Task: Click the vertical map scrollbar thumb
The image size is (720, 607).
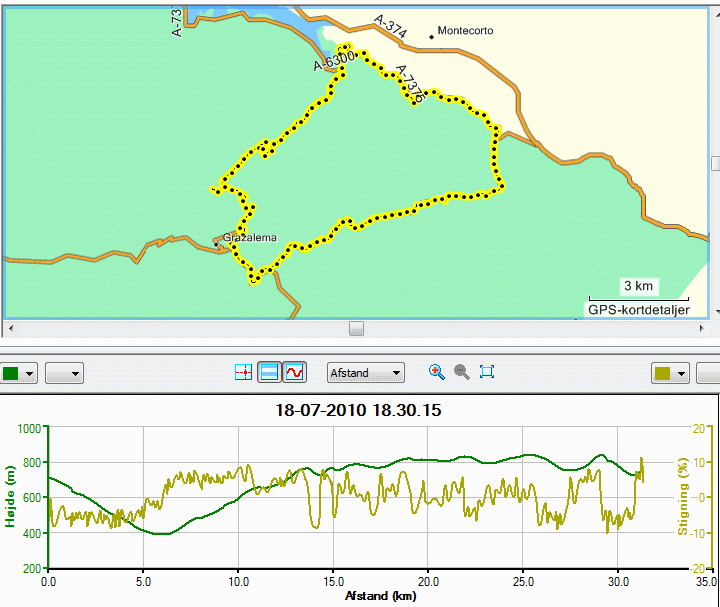Action: coord(716,163)
